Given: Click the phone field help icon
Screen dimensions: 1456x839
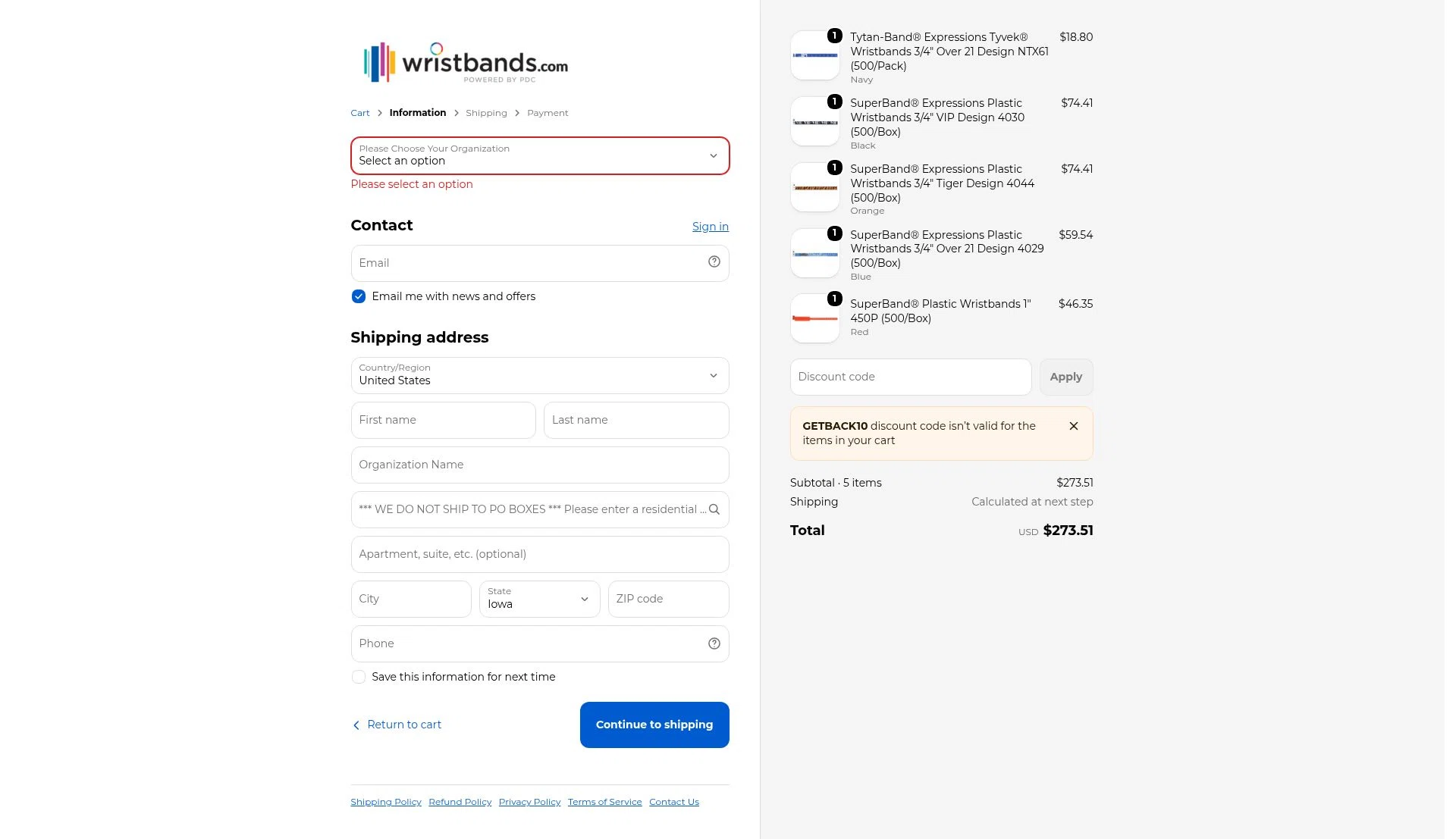Looking at the screenshot, I should [714, 643].
